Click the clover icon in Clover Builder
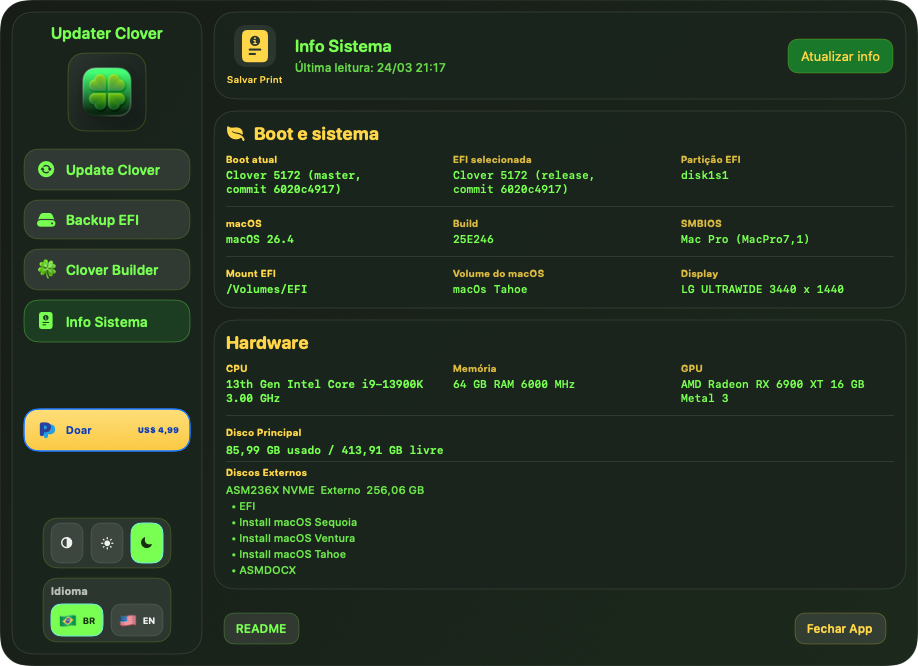This screenshot has width=918, height=666. 47,269
